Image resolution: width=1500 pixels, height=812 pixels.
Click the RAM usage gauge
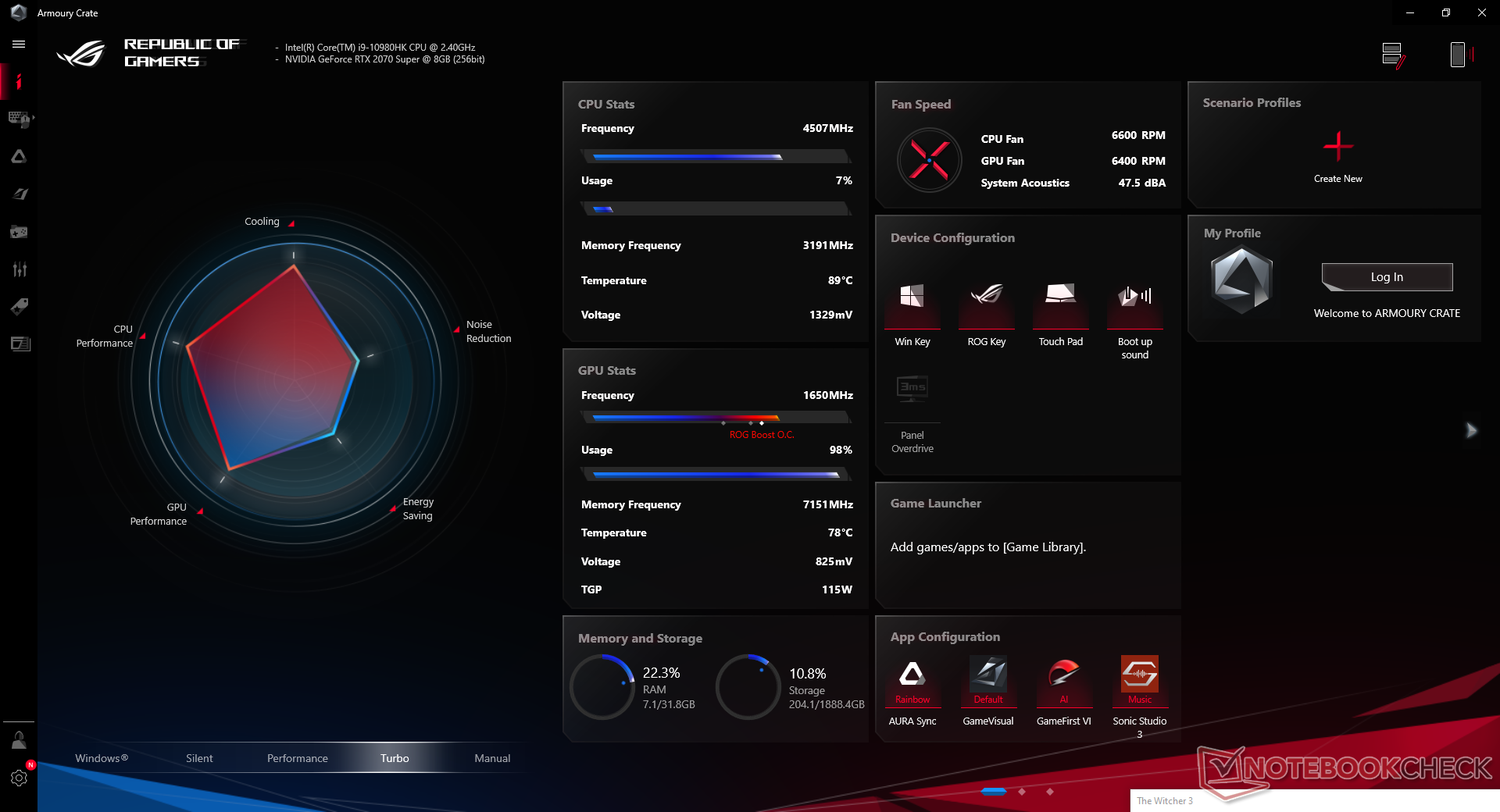pyautogui.click(x=602, y=687)
